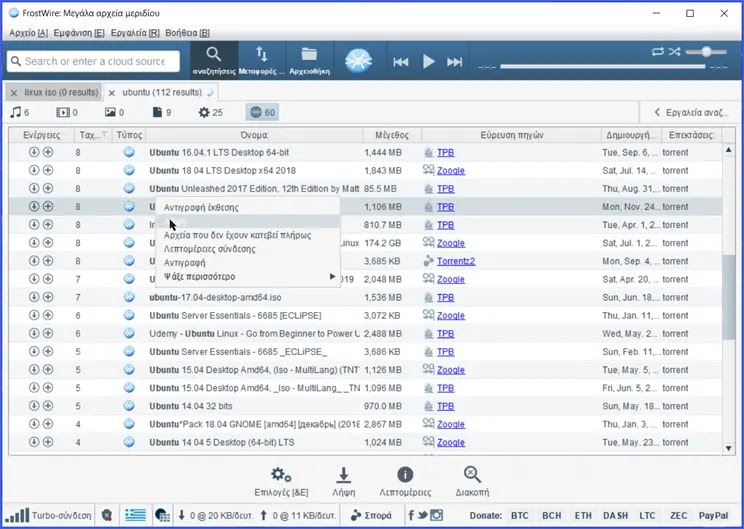The image size is (744, 529).
Task: Close the 'linux iso (0 results)' tab
Action: (x=14, y=93)
